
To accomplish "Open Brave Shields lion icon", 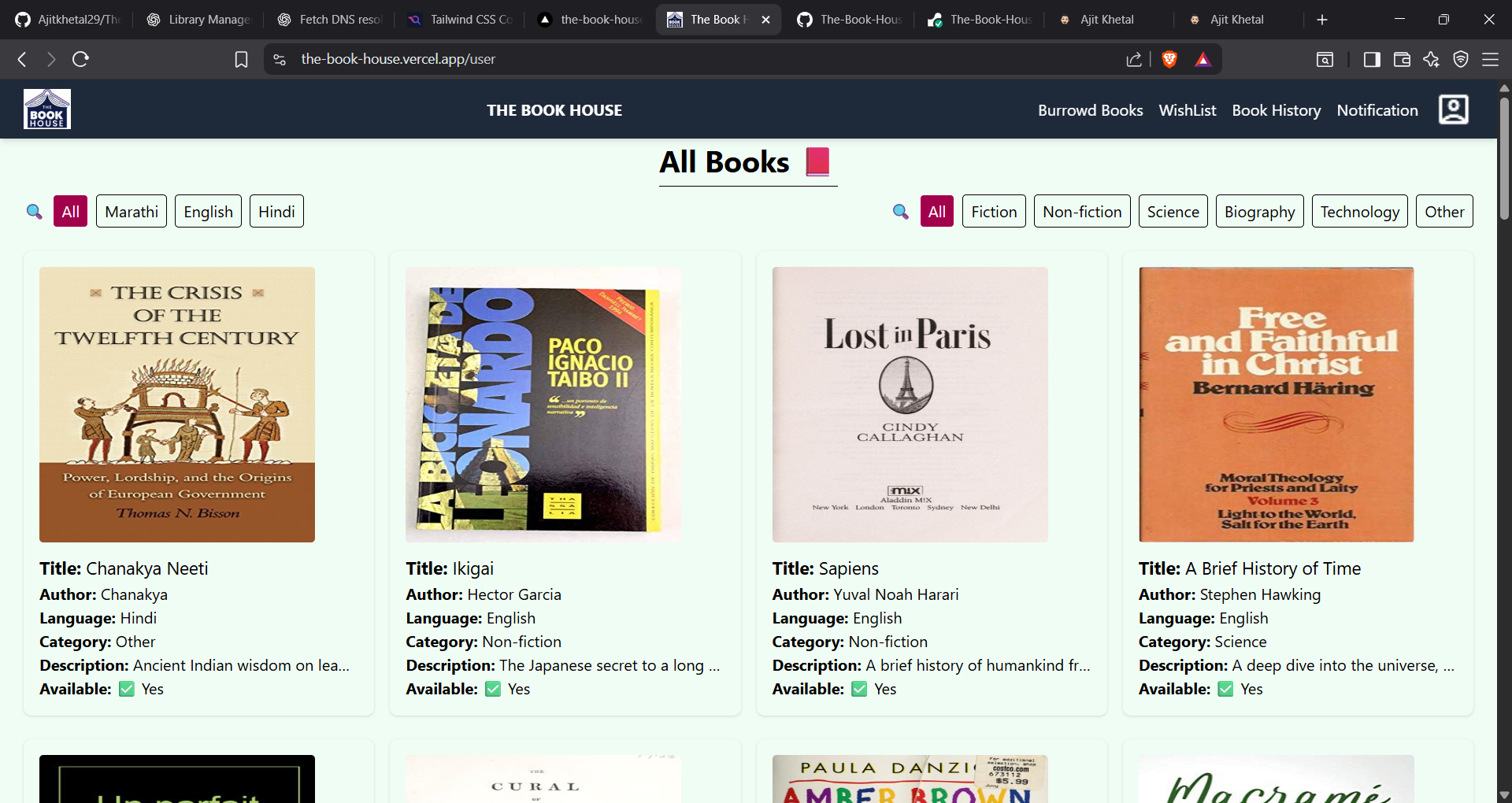I will click(x=1169, y=59).
